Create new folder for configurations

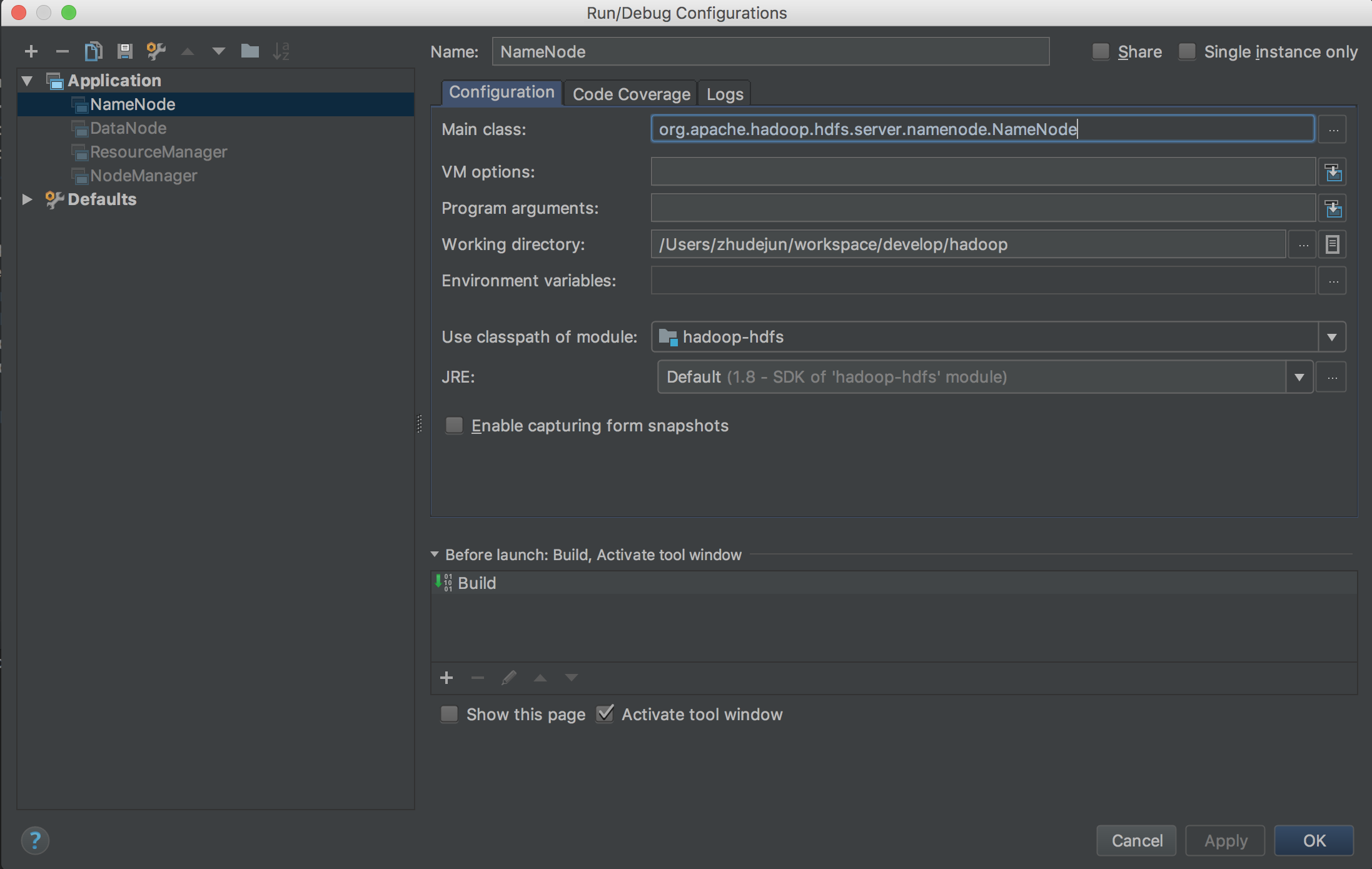(x=250, y=51)
